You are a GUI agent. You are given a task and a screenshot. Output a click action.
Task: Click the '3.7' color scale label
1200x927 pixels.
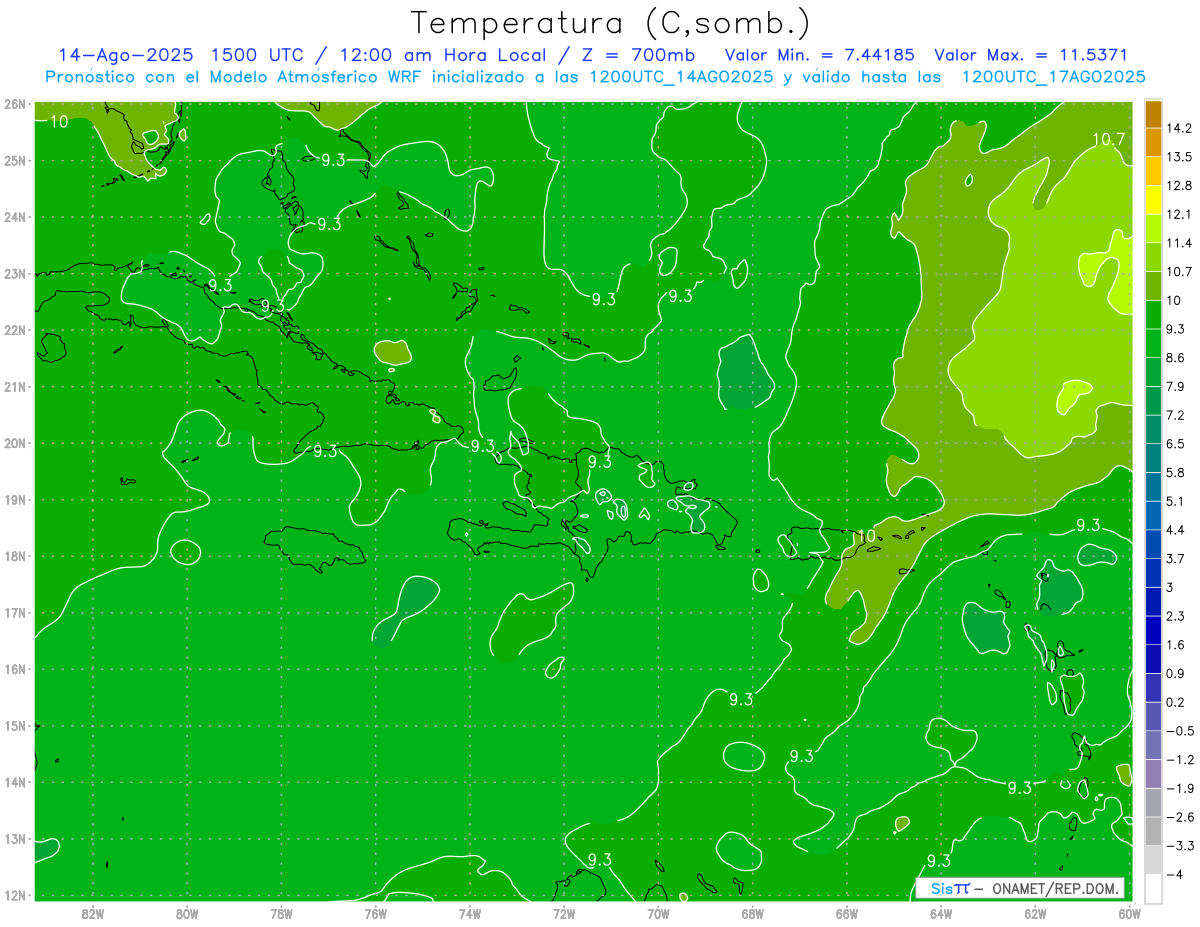(1176, 558)
